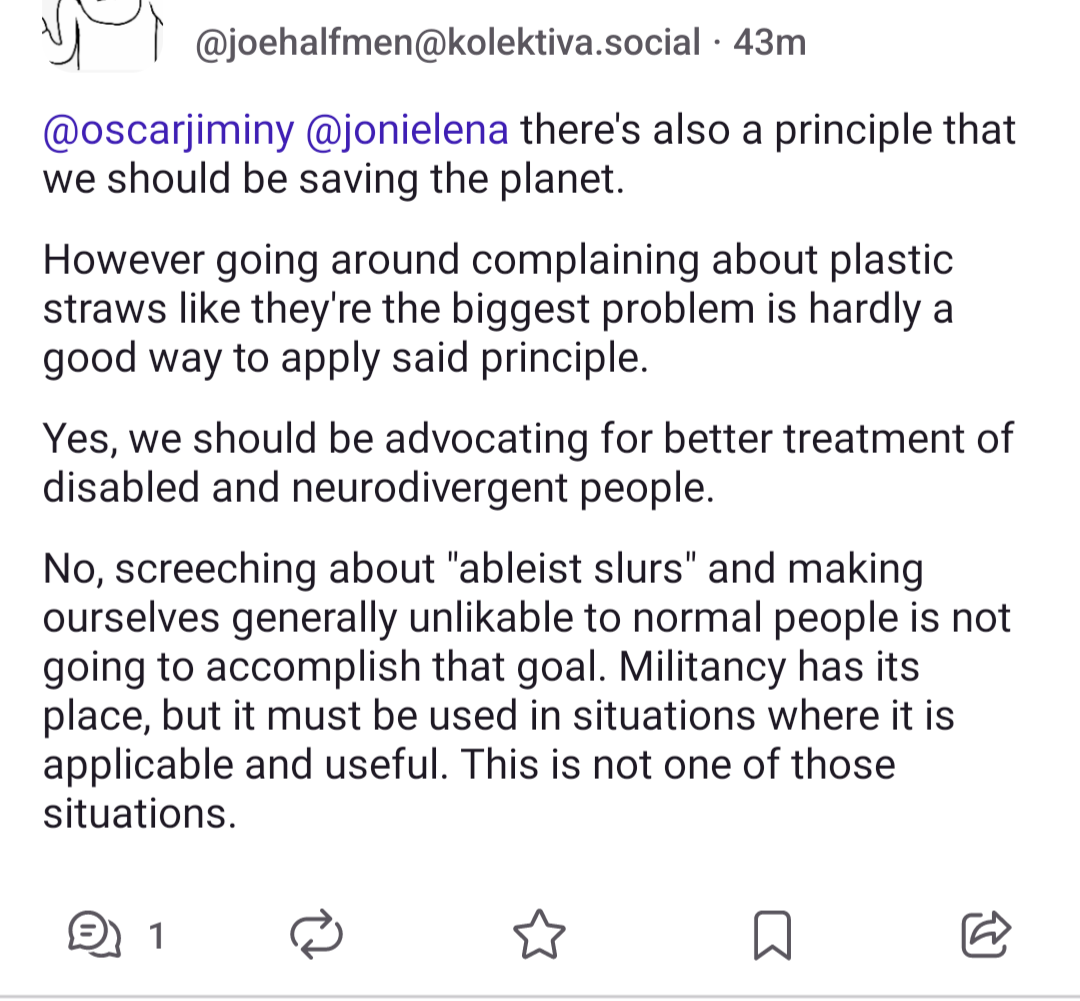This screenshot has width=1080, height=1001.
Task: Open the @oscarjiminy mention
Action: pos(168,131)
